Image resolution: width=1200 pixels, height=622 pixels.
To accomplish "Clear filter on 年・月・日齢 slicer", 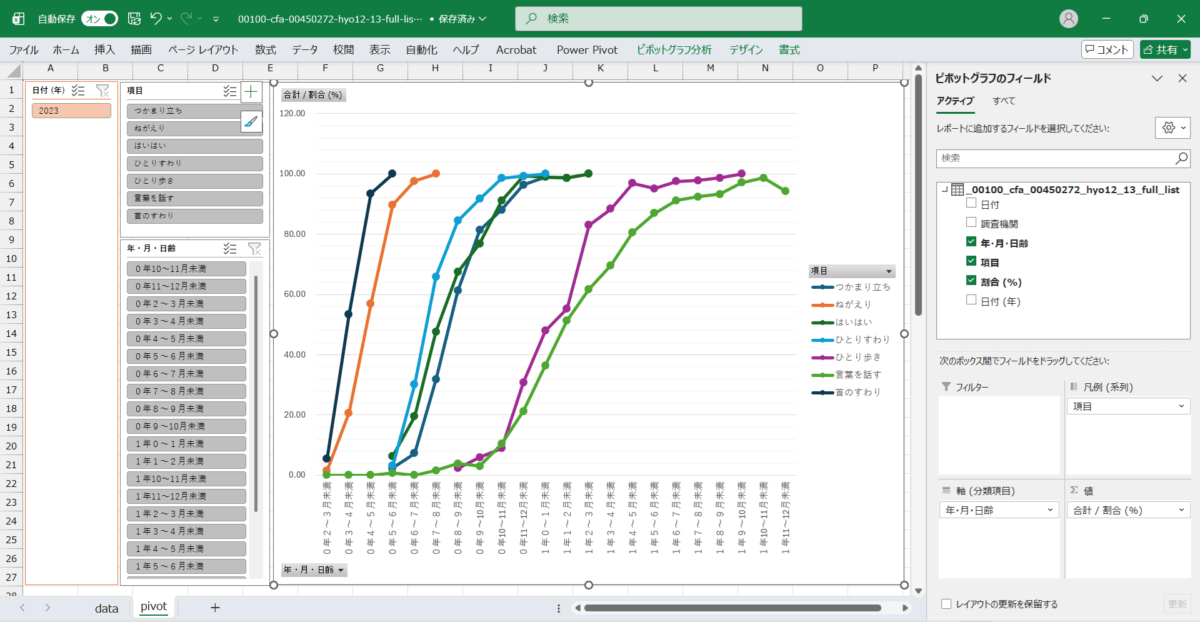I will [x=254, y=249].
